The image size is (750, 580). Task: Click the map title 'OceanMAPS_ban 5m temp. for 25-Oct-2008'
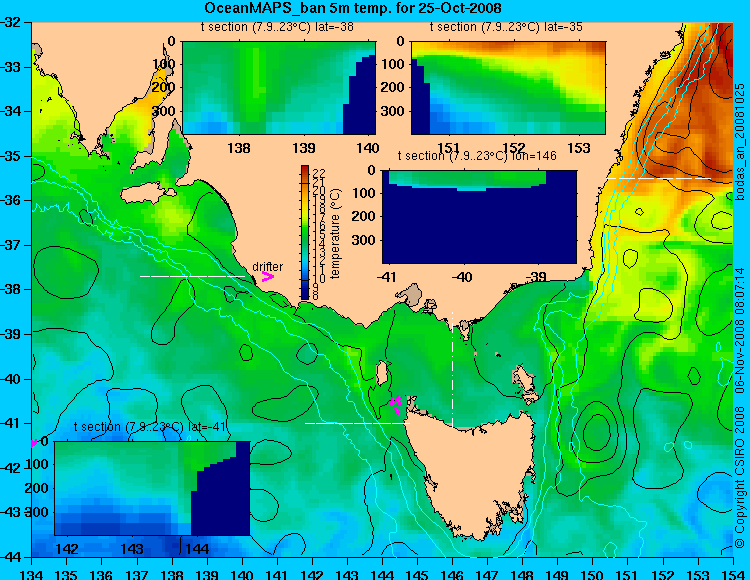tap(353, 8)
